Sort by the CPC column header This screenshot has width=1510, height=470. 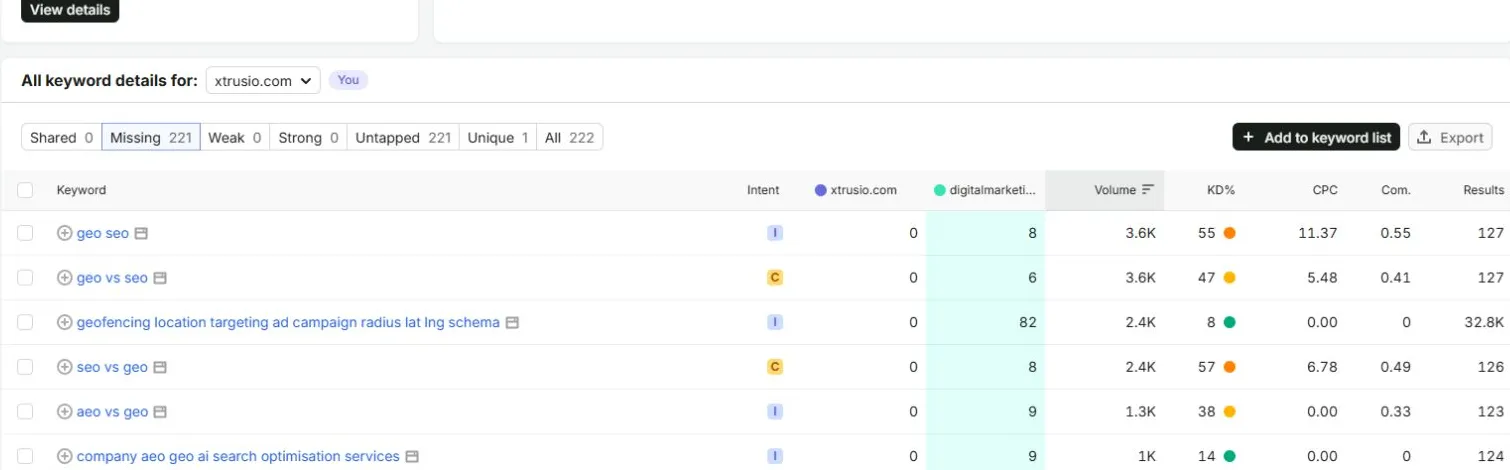[1325, 190]
